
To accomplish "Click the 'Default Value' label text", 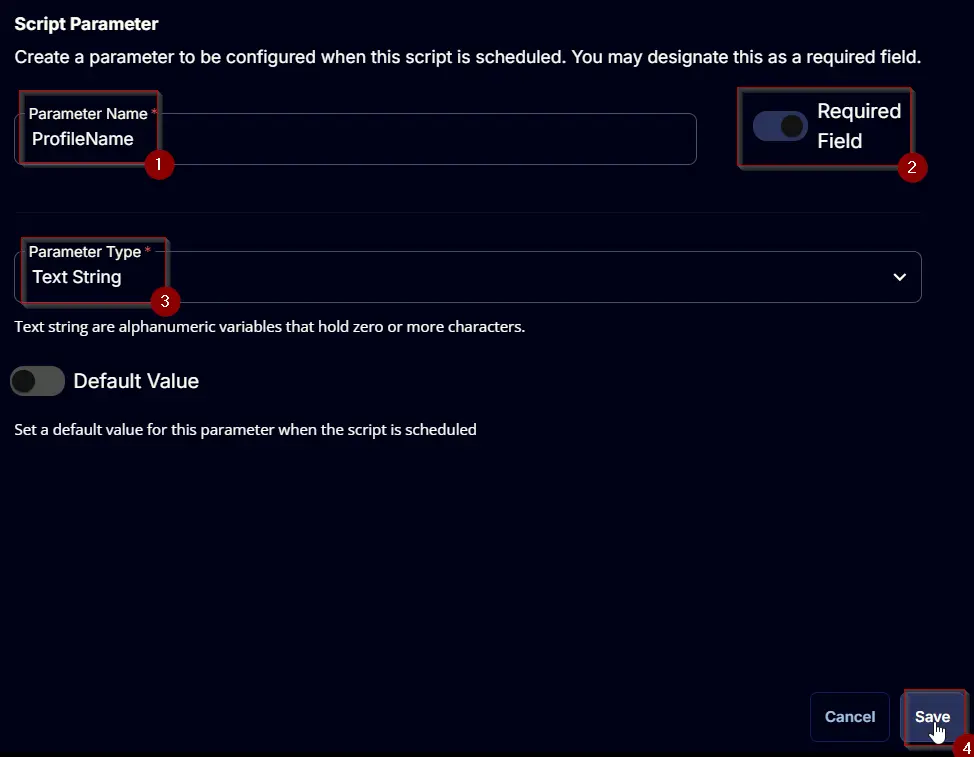I will (136, 381).
